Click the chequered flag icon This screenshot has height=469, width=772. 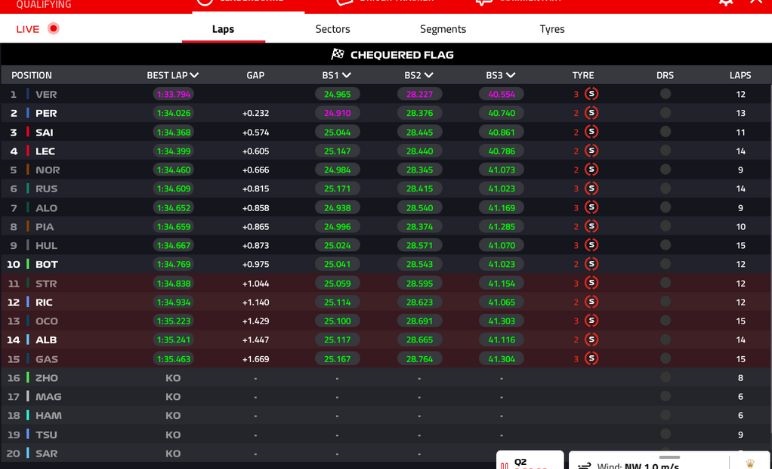[x=338, y=55]
